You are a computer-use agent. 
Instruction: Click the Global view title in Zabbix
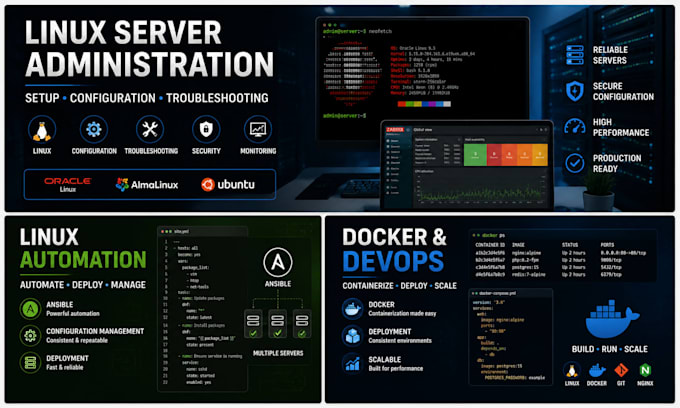(423, 130)
